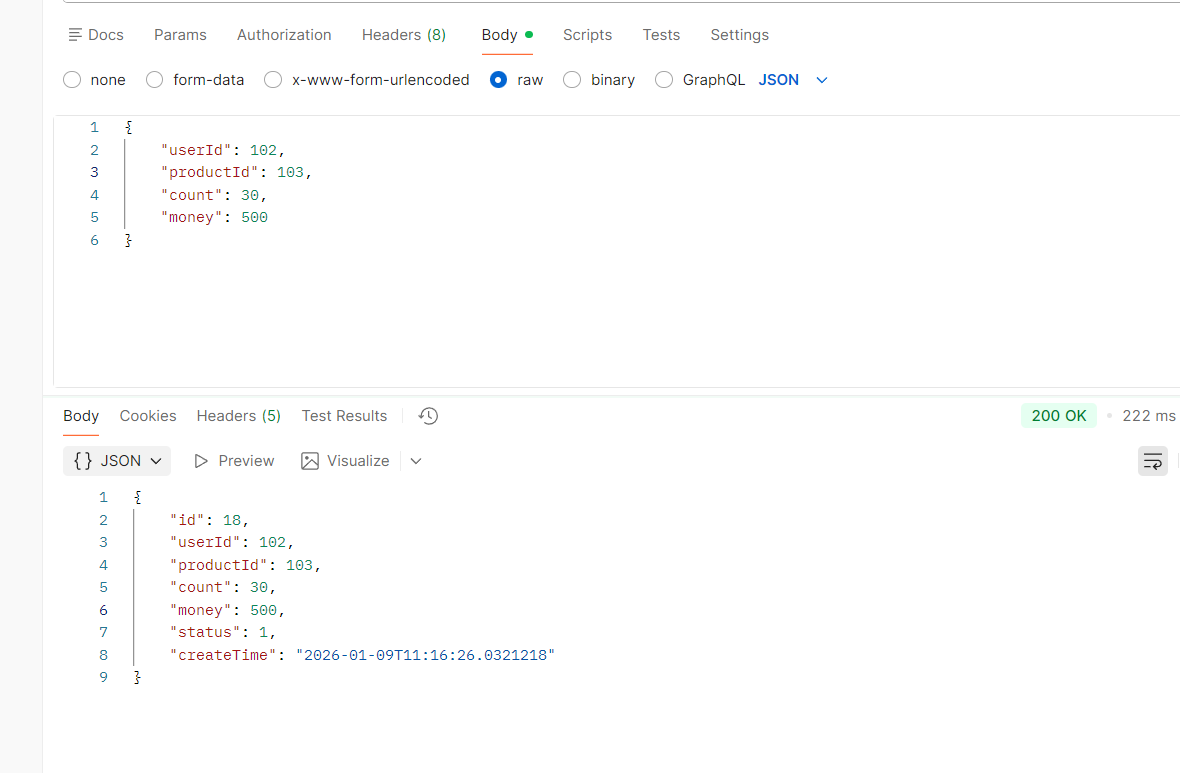Expand the chevron next to Visualize
The width and height of the screenshot is (1180, 773).
click(416, 461)
